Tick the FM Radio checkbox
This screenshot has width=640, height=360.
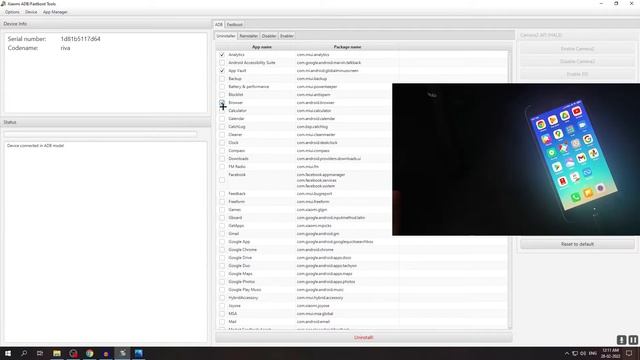click(222, 167)
